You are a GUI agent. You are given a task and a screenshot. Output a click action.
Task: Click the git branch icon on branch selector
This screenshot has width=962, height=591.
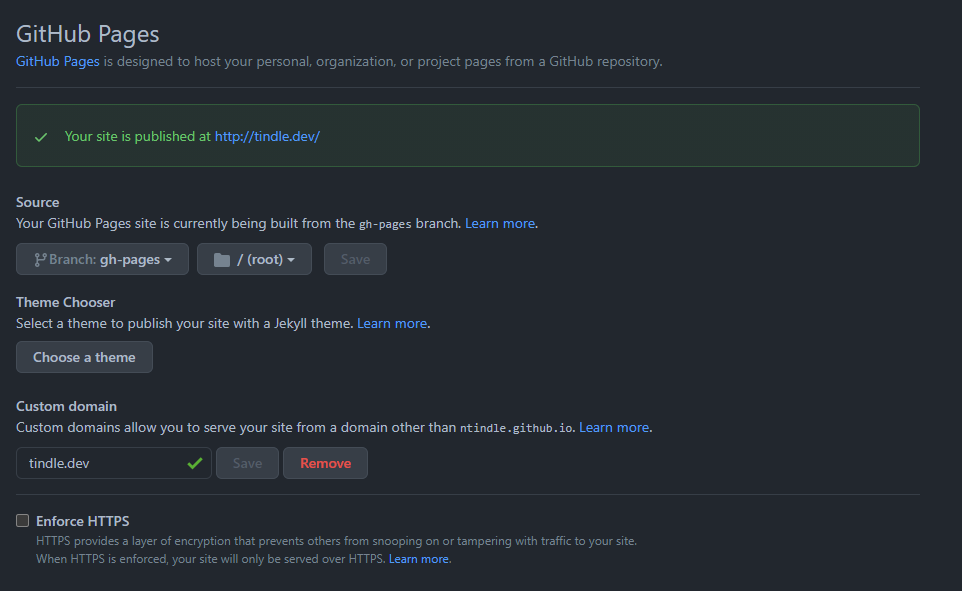point(40,260)
